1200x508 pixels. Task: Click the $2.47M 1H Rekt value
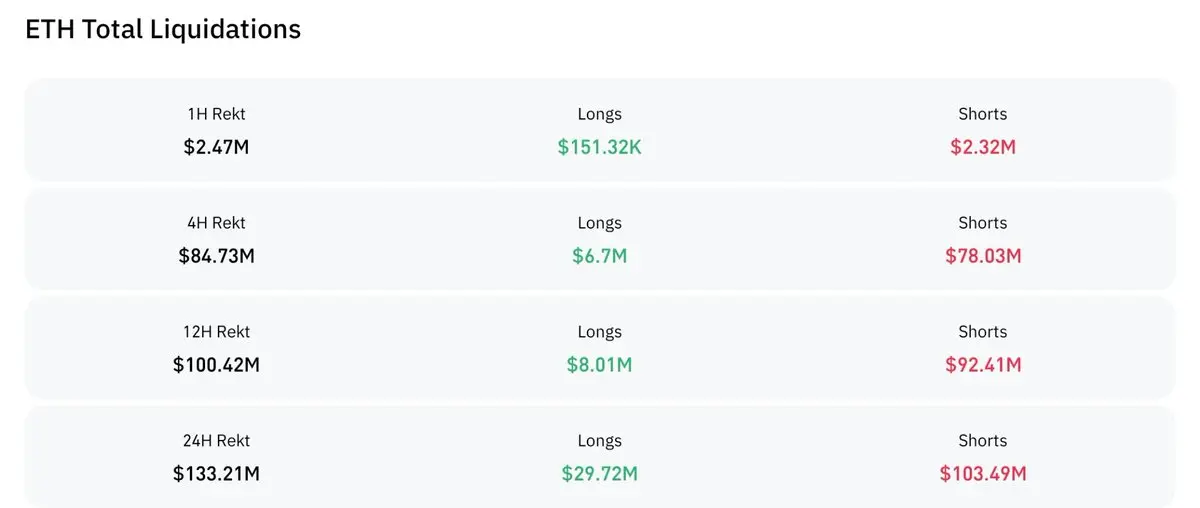216,147
